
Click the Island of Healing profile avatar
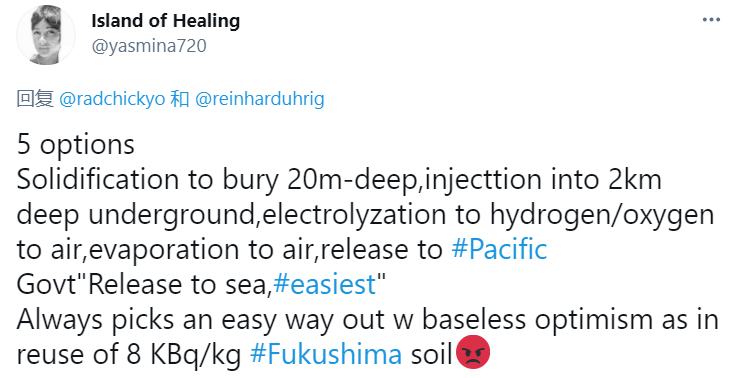46,35
